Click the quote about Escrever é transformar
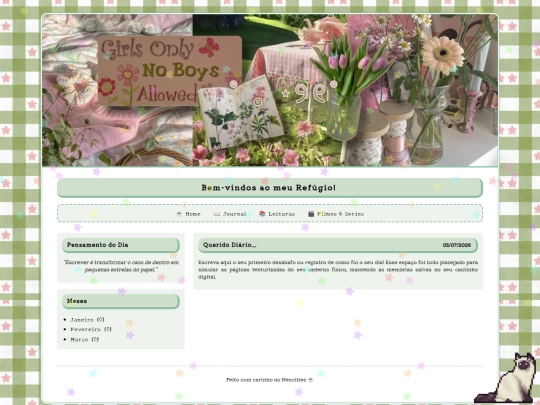540x405 pixels. click(x=121, y=266)
